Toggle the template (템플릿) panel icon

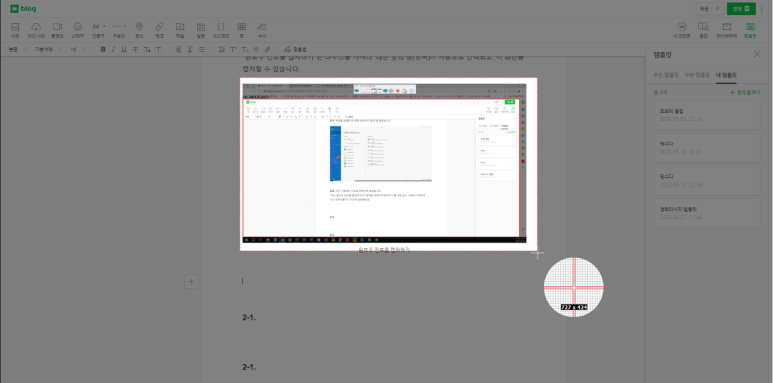(x=750, y=30)
